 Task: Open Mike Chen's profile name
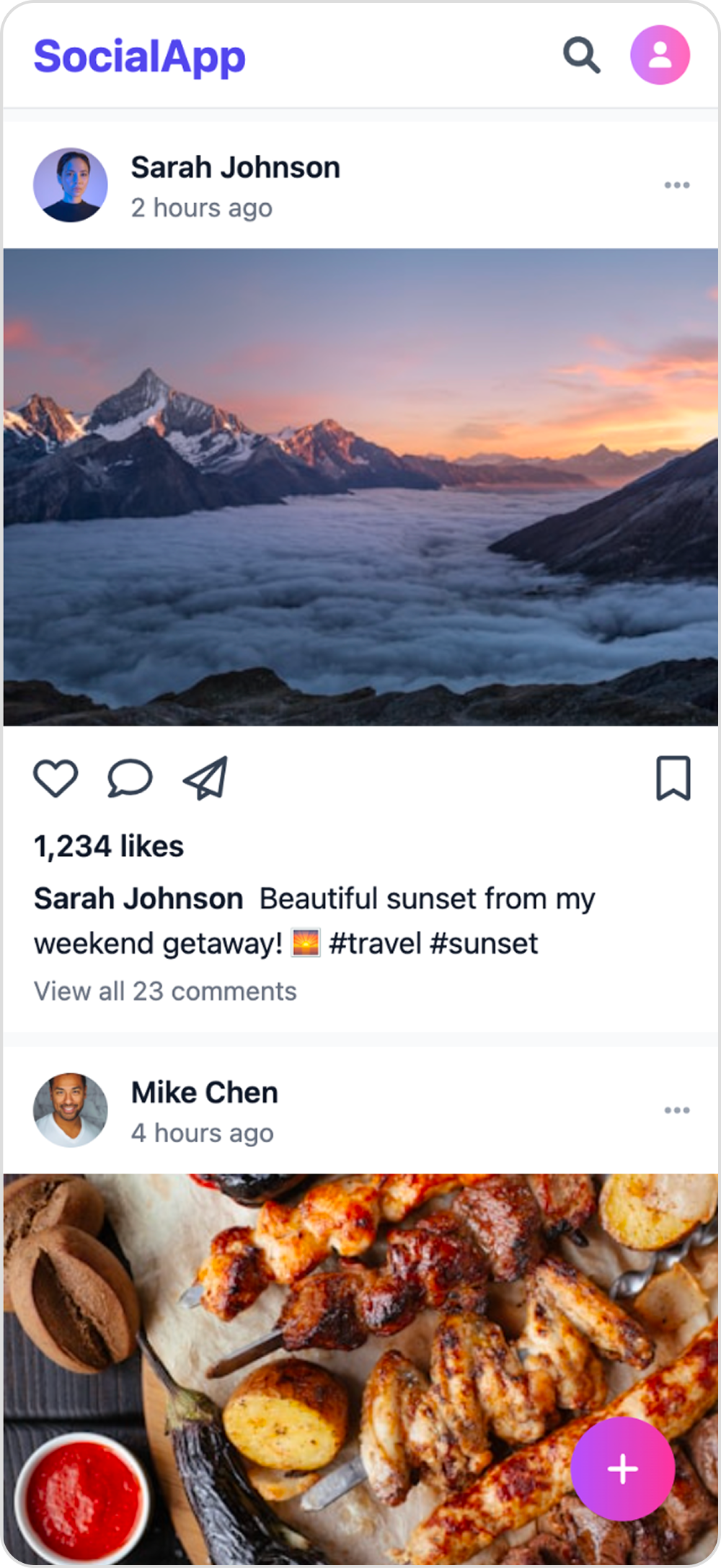(x=204, y=1092)
